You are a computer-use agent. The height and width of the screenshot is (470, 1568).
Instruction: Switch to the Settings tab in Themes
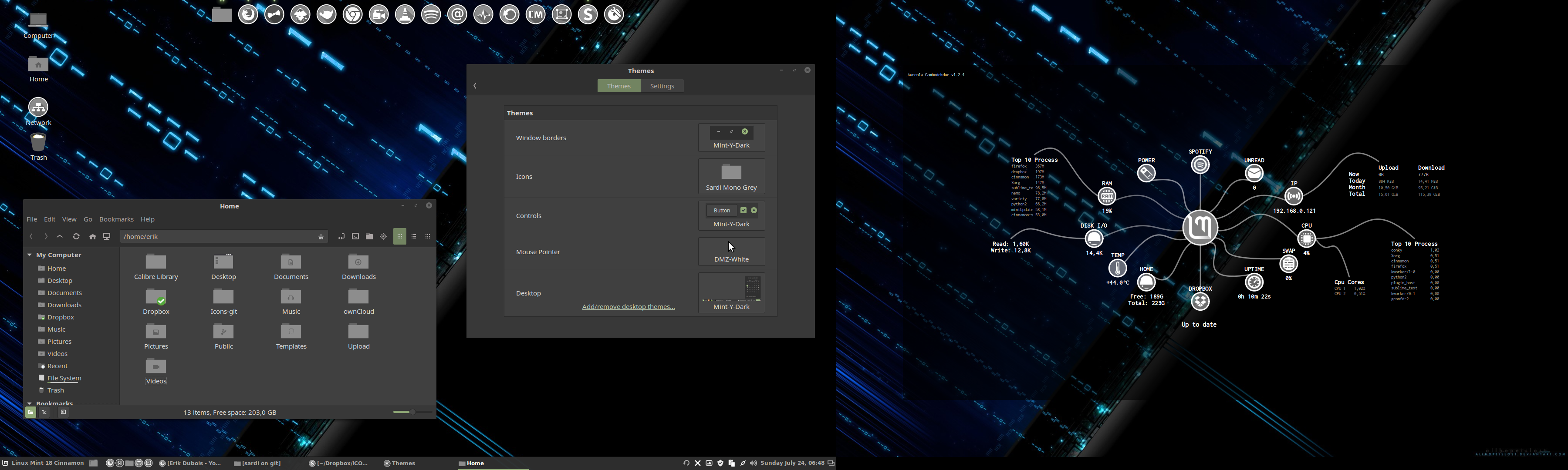[x=662, y=86]
